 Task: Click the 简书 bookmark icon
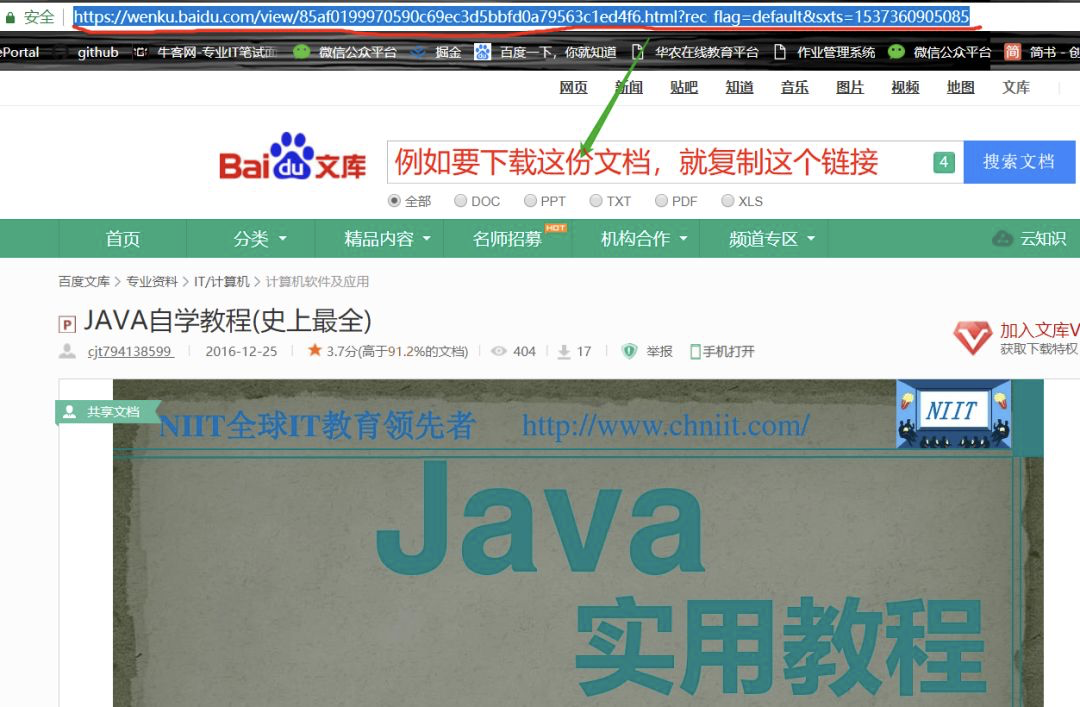click(x=1012, y=52)
